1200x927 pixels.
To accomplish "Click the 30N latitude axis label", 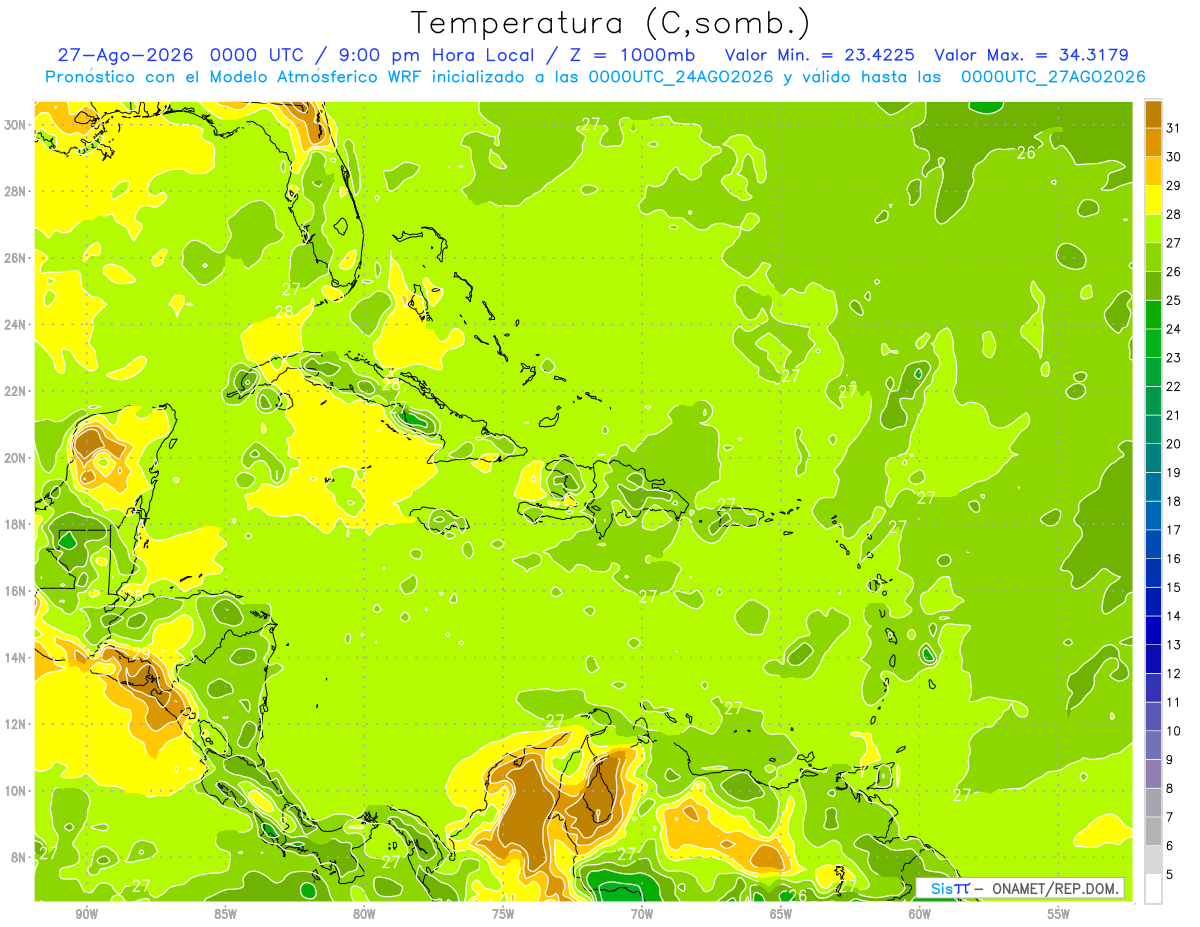I will pos(17,125).
